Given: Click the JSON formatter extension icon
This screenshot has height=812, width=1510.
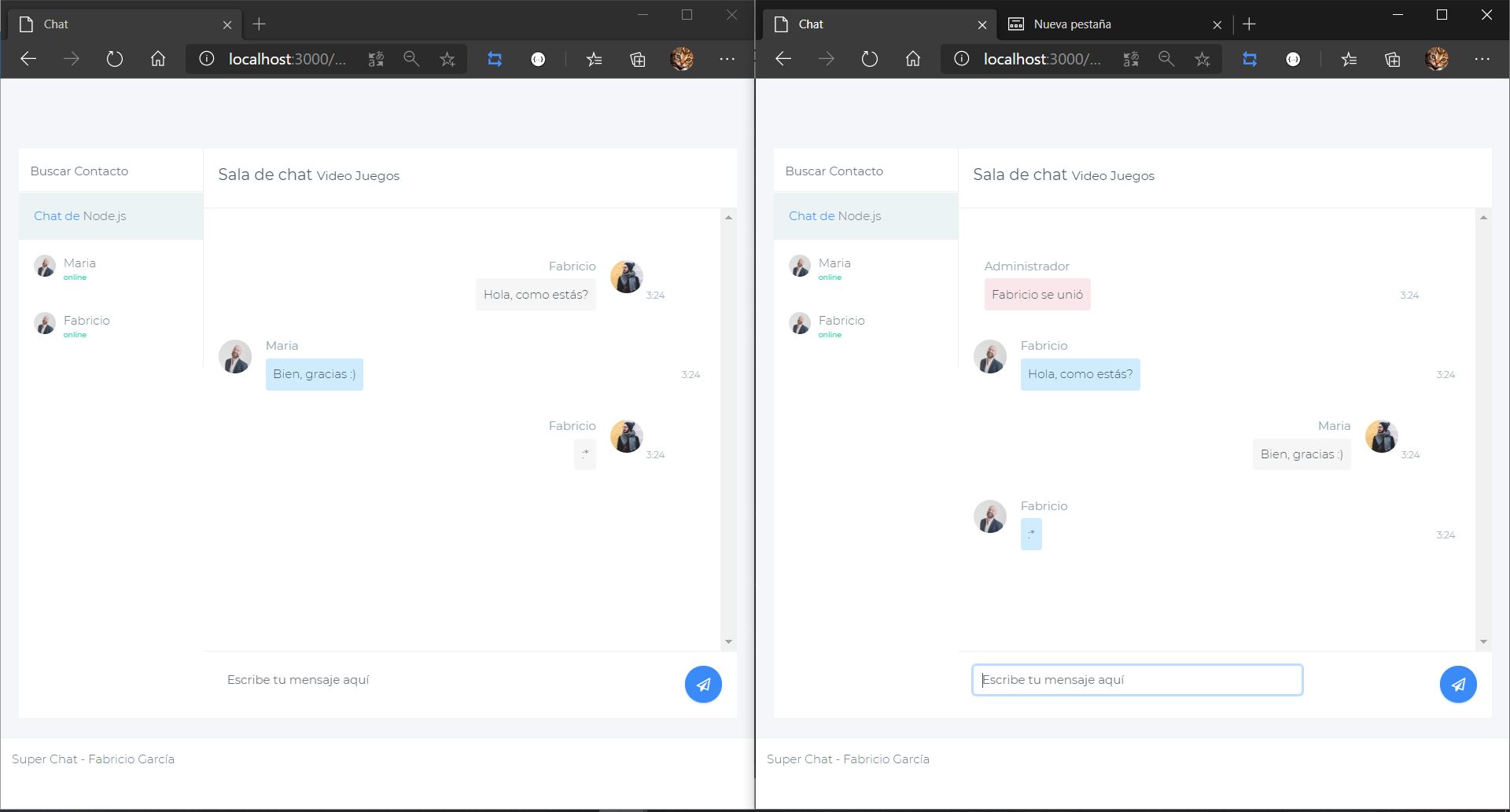Looking at the screenshot, I should (538, 58).
